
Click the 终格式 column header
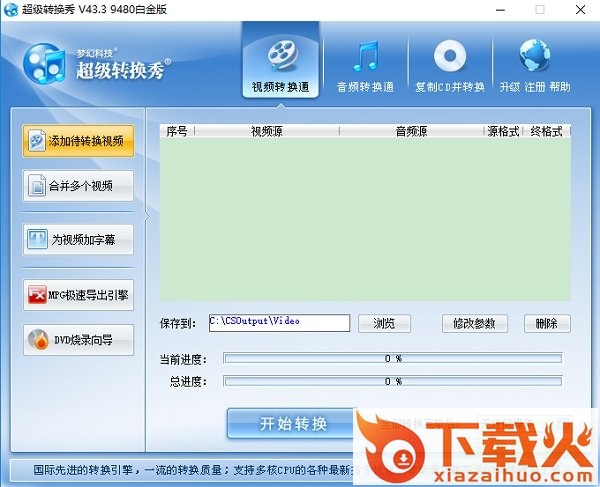546,131
